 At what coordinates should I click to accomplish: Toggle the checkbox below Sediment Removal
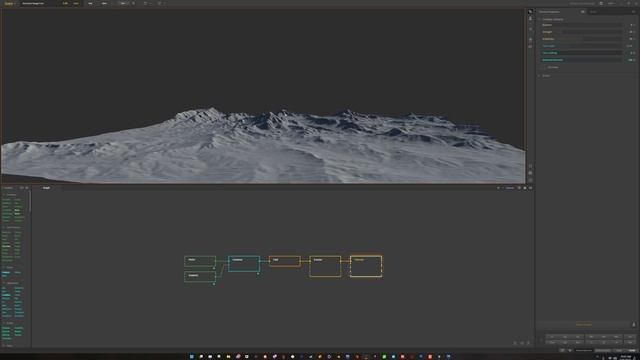pos(544,67)
